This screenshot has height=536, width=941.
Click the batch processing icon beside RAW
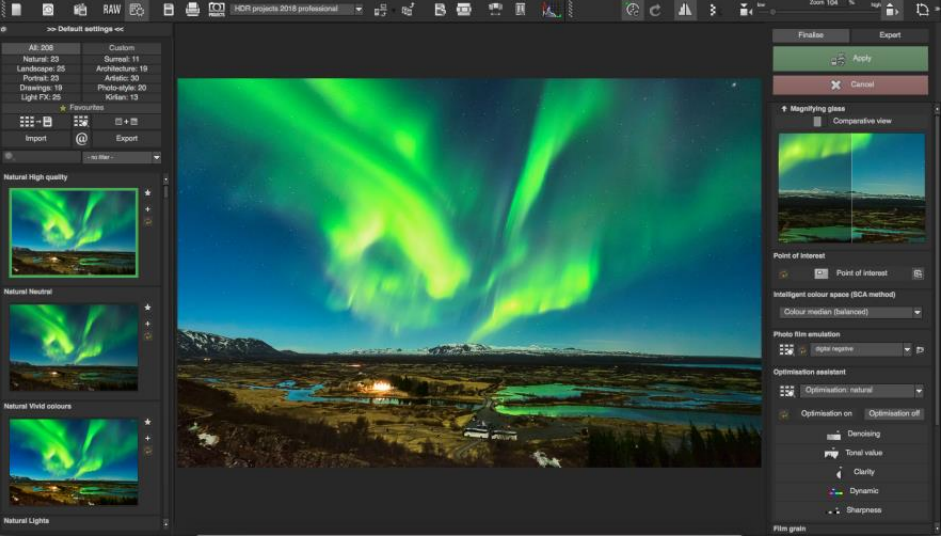[x=80, y=9]
